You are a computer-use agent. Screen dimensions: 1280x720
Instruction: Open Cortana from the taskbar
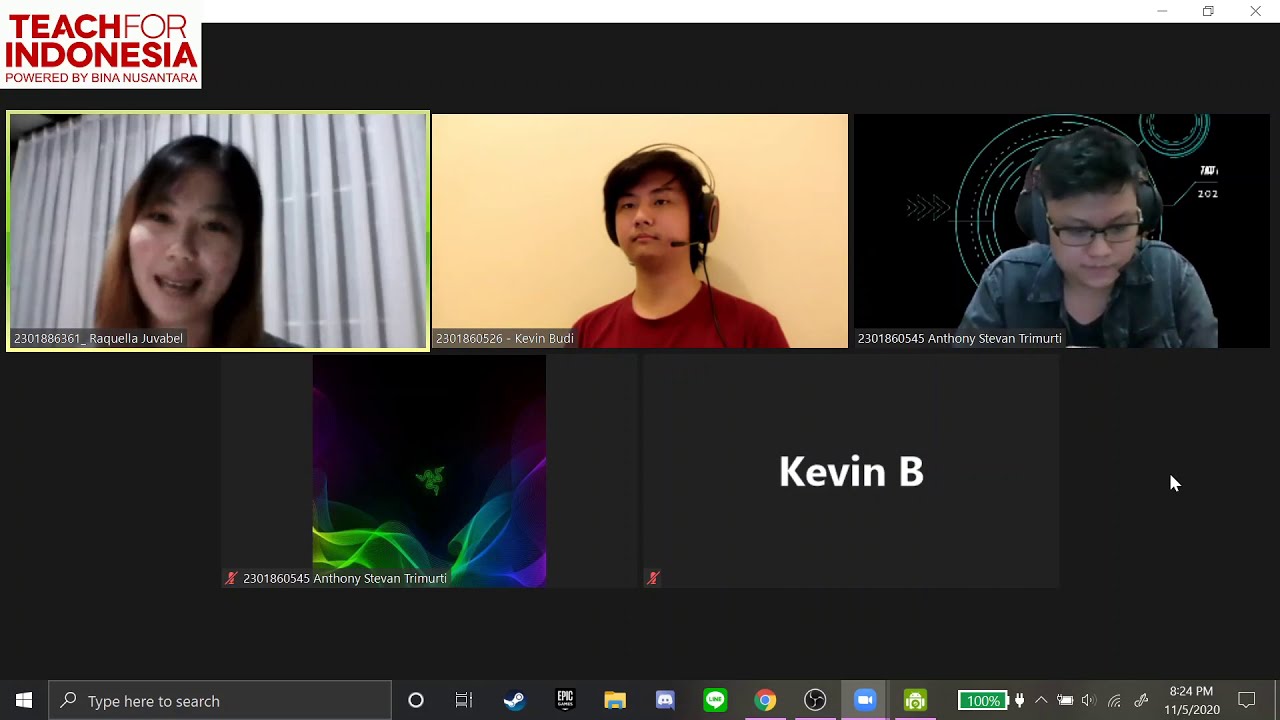[x=416, y=701]
